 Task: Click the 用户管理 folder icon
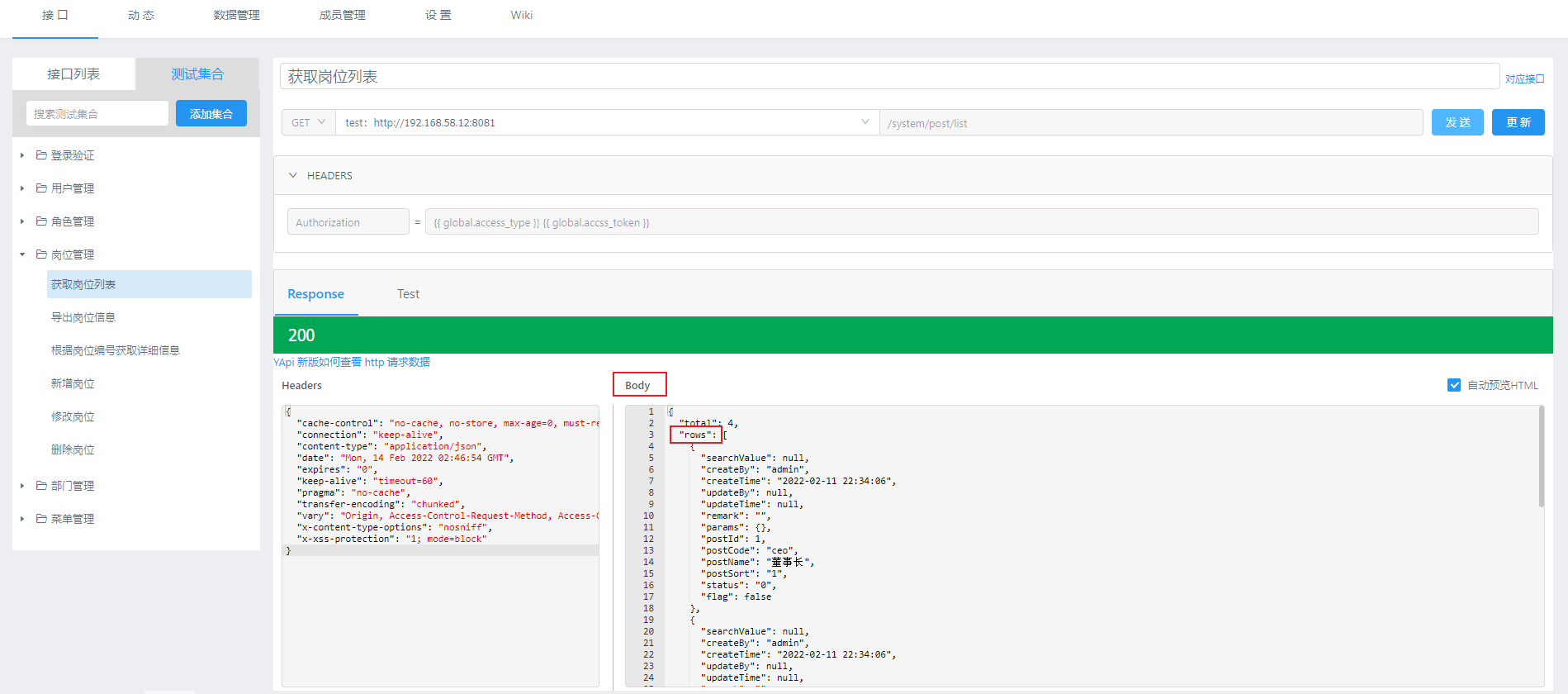tap(41, 188)
